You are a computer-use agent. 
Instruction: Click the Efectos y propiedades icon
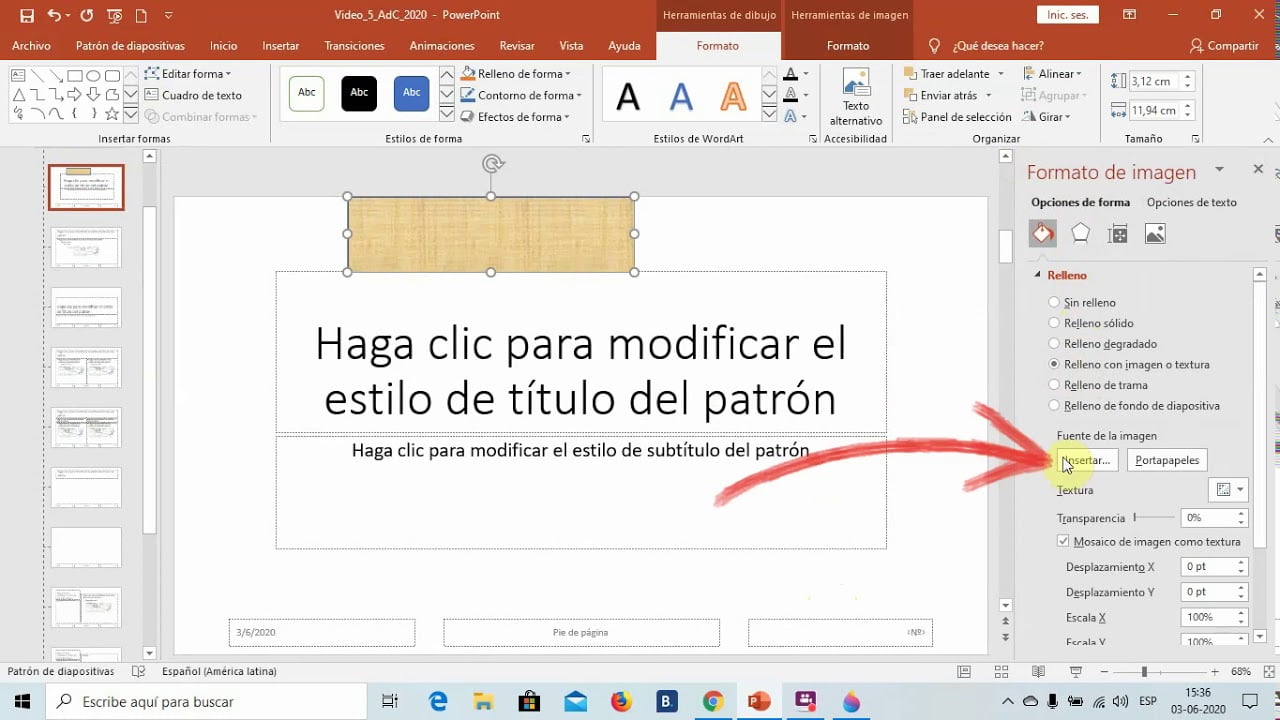pos(1079,232)
